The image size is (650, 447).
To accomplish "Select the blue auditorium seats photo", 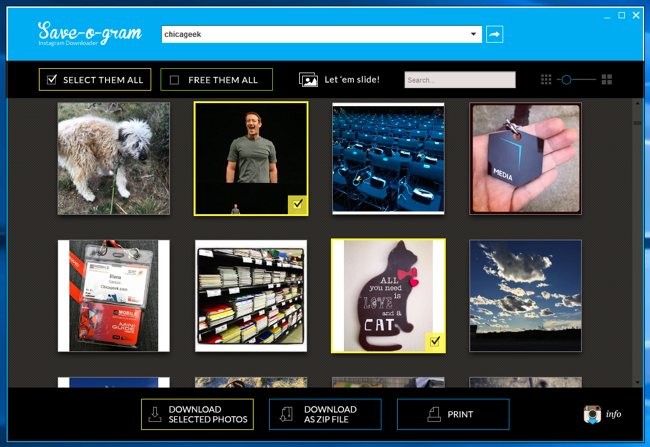I will point(388,159).
